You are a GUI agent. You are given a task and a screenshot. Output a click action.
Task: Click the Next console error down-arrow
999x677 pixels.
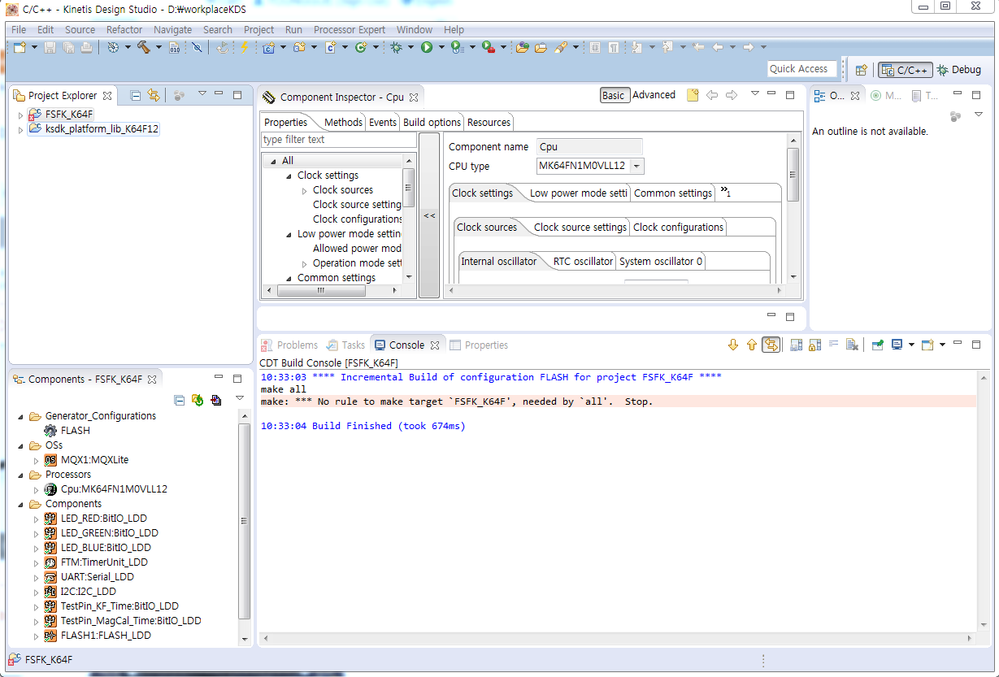[x=733, y=345]
